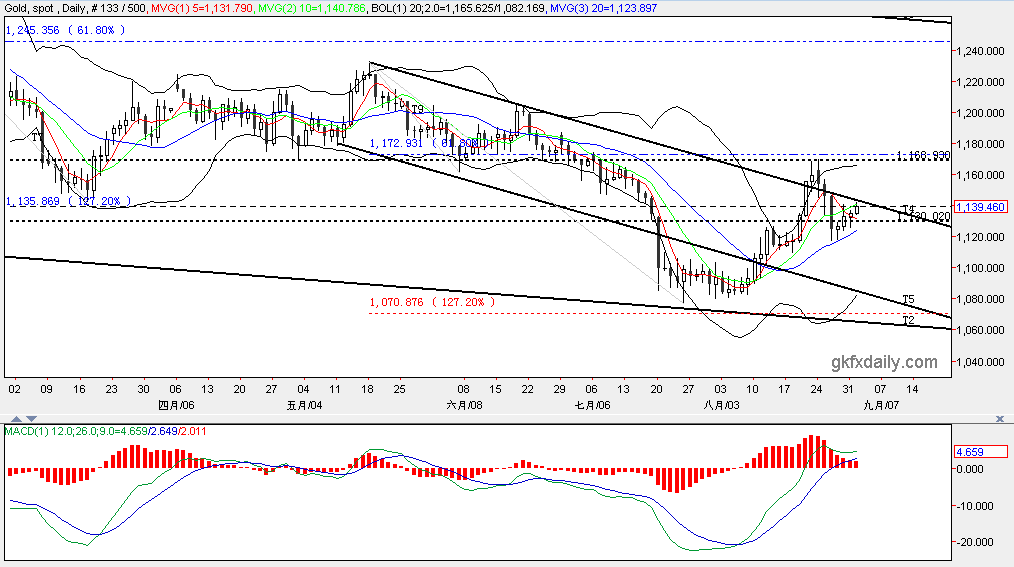1014x567 pixels.
Task: Click the MVG(1) 5 red indicator label
Action: 202,8
